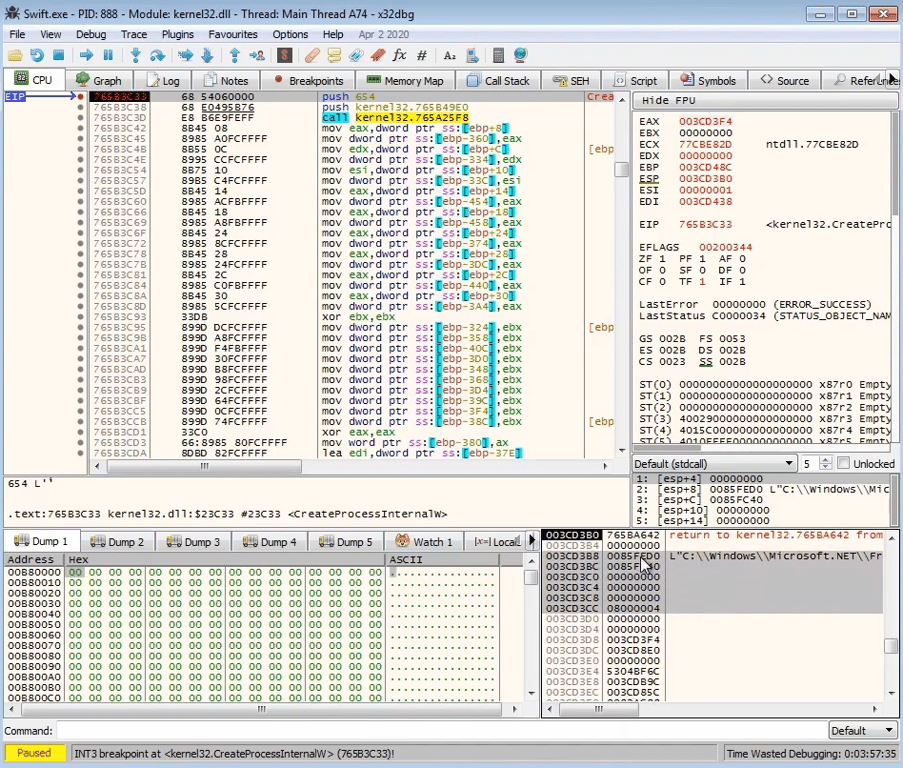This screenshot has height=768, width=903.
Task: Click the fx functions toolbar icon
Action: [400, 56]
